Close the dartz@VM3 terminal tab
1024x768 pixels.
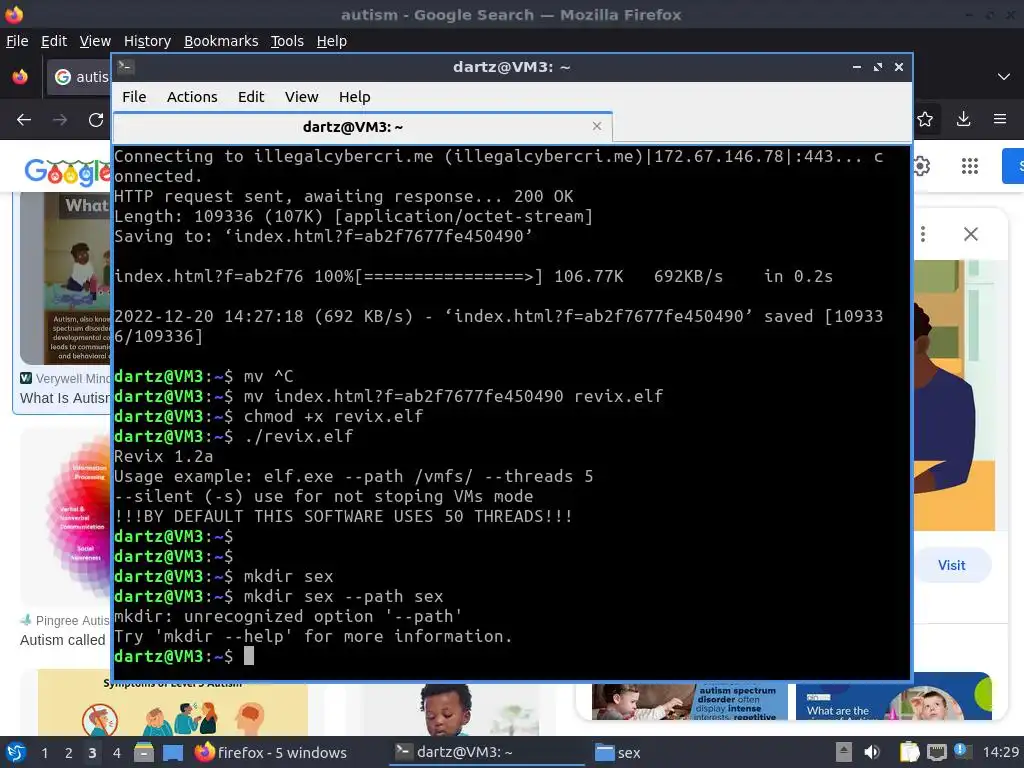coord(596,126)
